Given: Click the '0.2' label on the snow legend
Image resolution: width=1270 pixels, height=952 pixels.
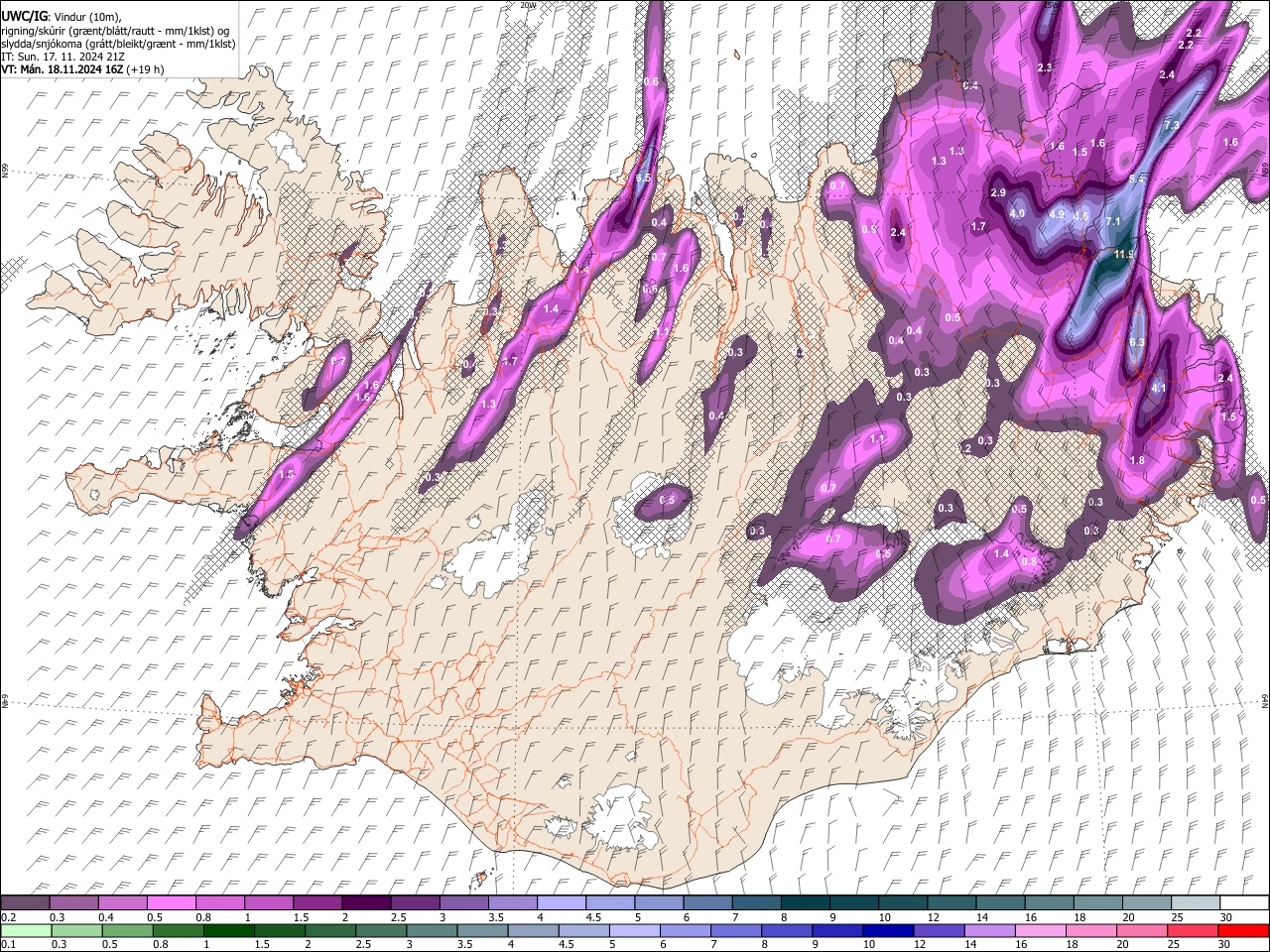Looking at the screenshot, I should pos(8,917).
